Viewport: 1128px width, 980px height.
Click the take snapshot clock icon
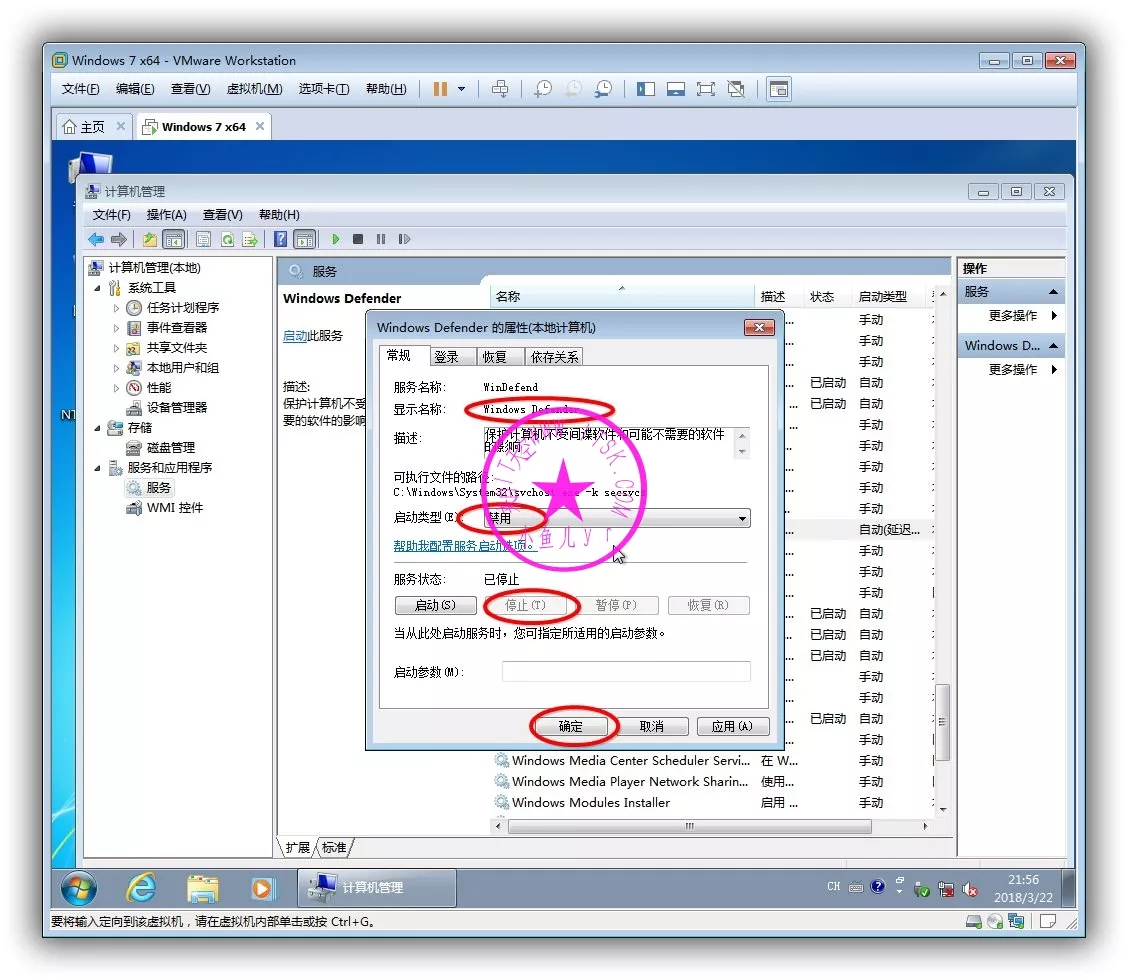[542, 89]
